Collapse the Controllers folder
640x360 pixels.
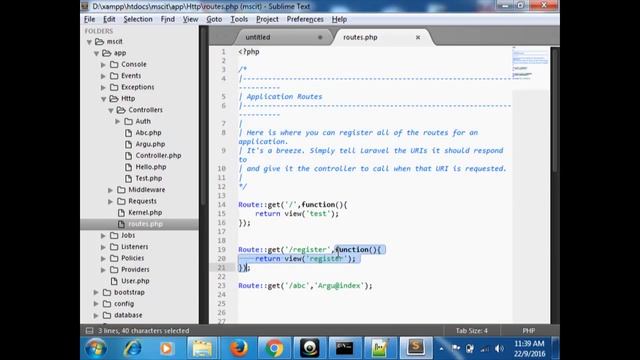pos(111,110)
